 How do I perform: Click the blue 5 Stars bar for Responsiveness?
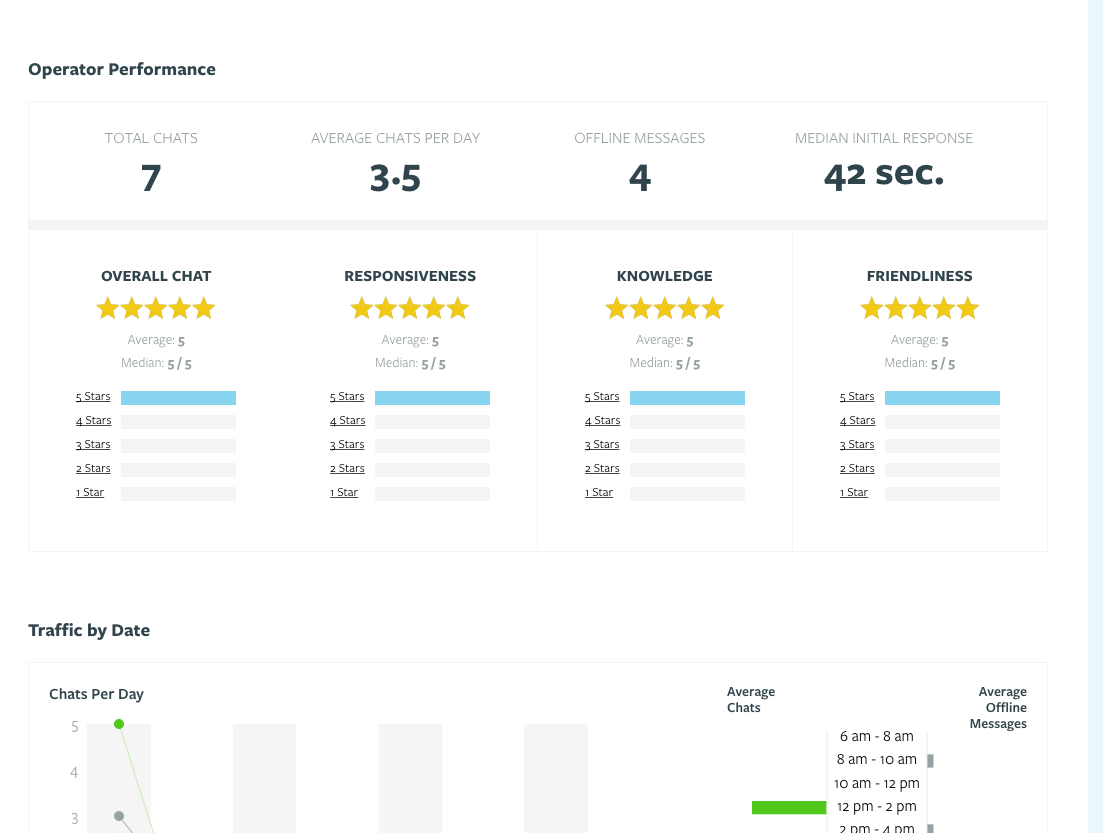click(x=433, y=398)
